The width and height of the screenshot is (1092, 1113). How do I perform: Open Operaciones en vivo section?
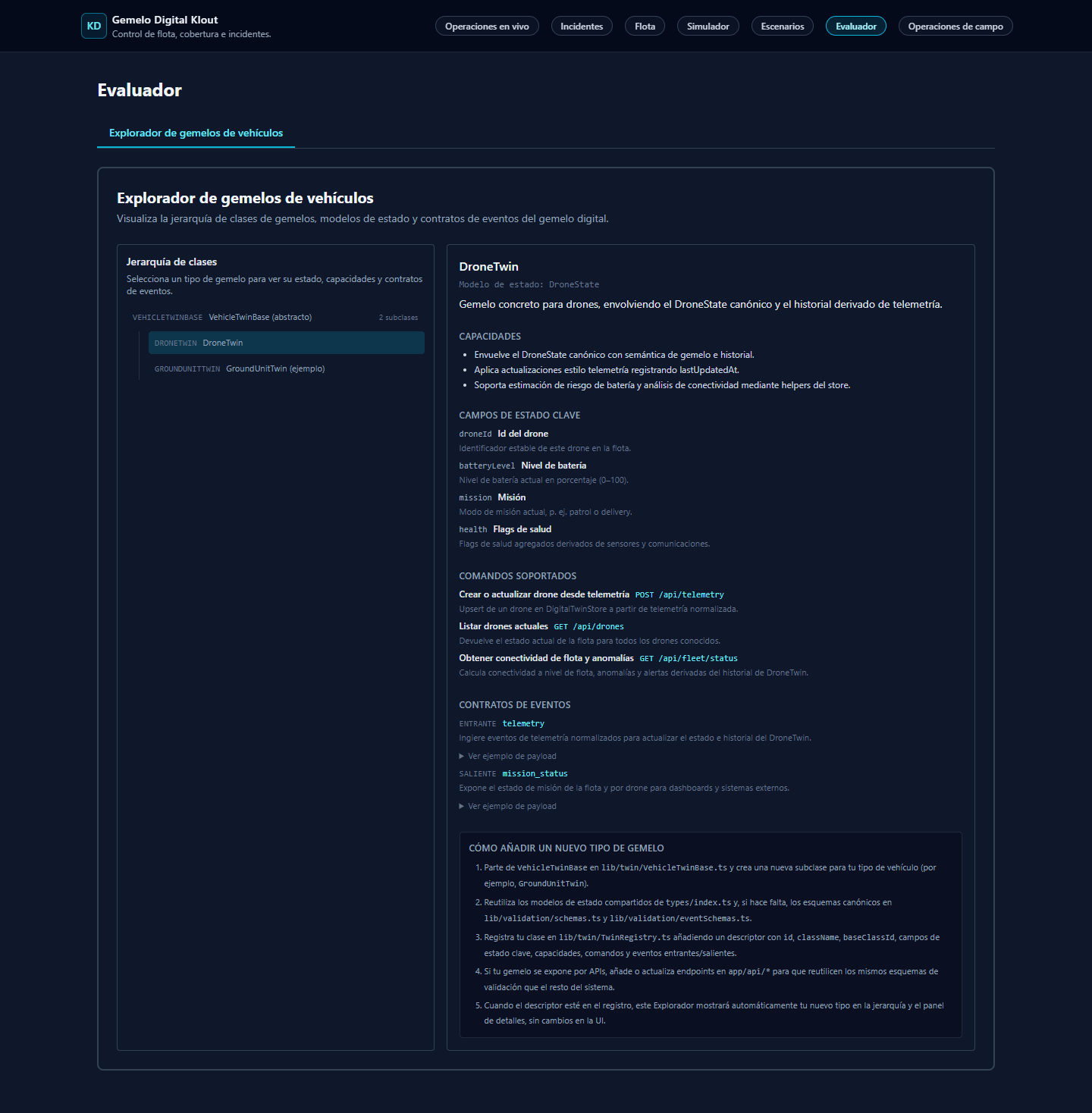point(487,27)
